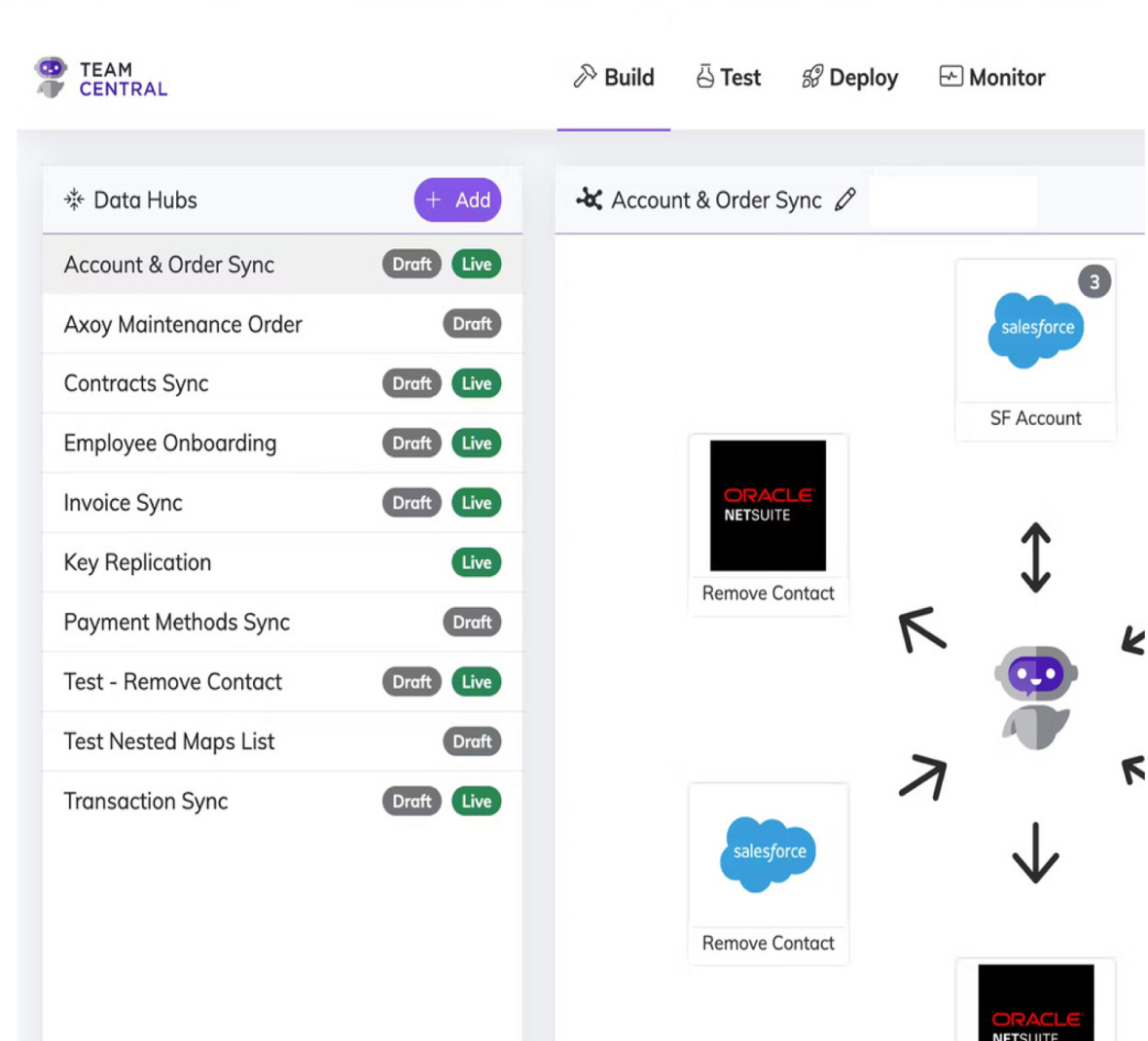Click the central robot hub icon

(x=1035, y=697)
